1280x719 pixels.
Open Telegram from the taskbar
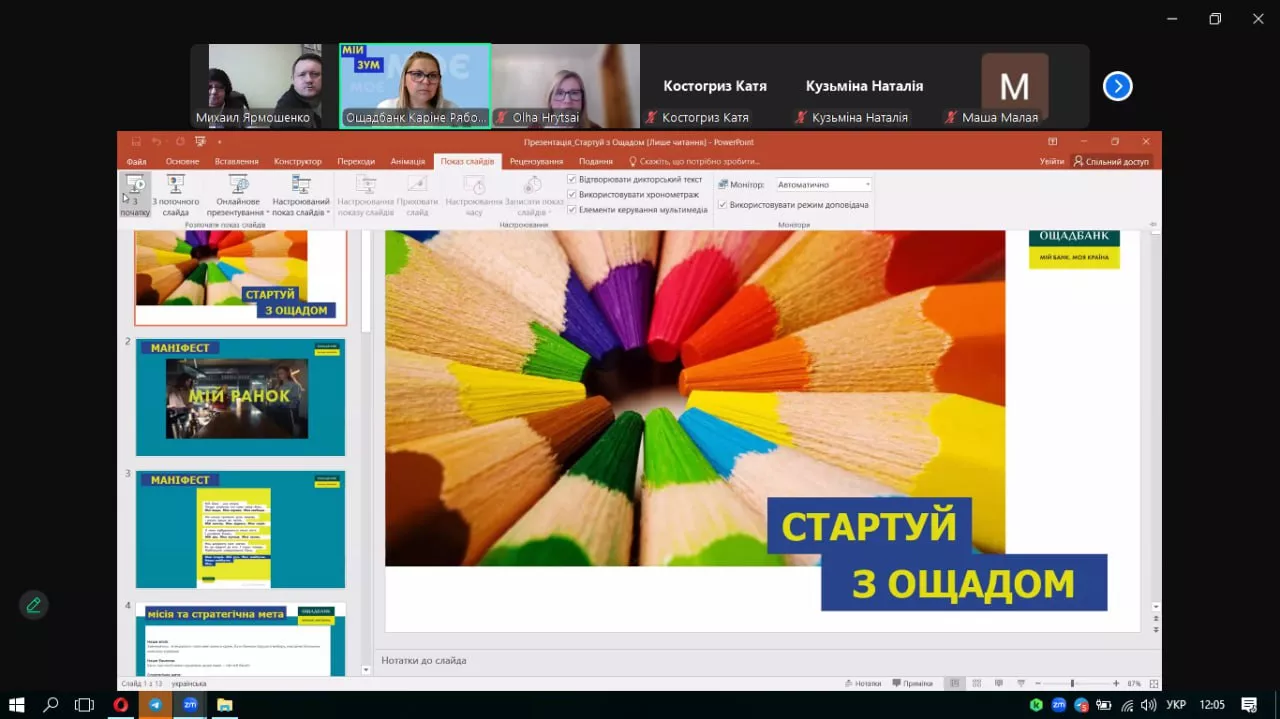point(155,705)
